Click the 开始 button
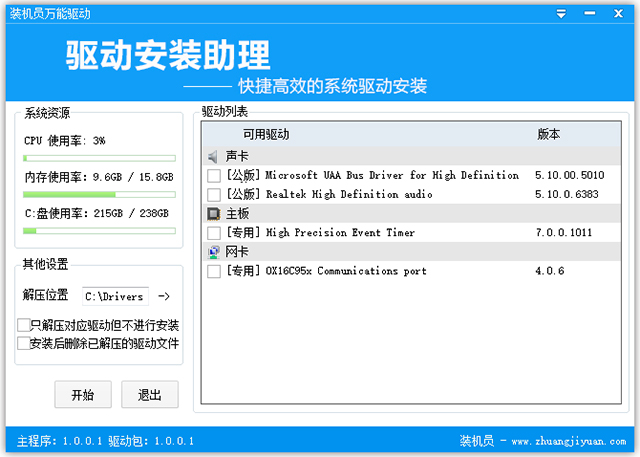The width and height of the screenshot is (640, 457). tap(83, 395)
